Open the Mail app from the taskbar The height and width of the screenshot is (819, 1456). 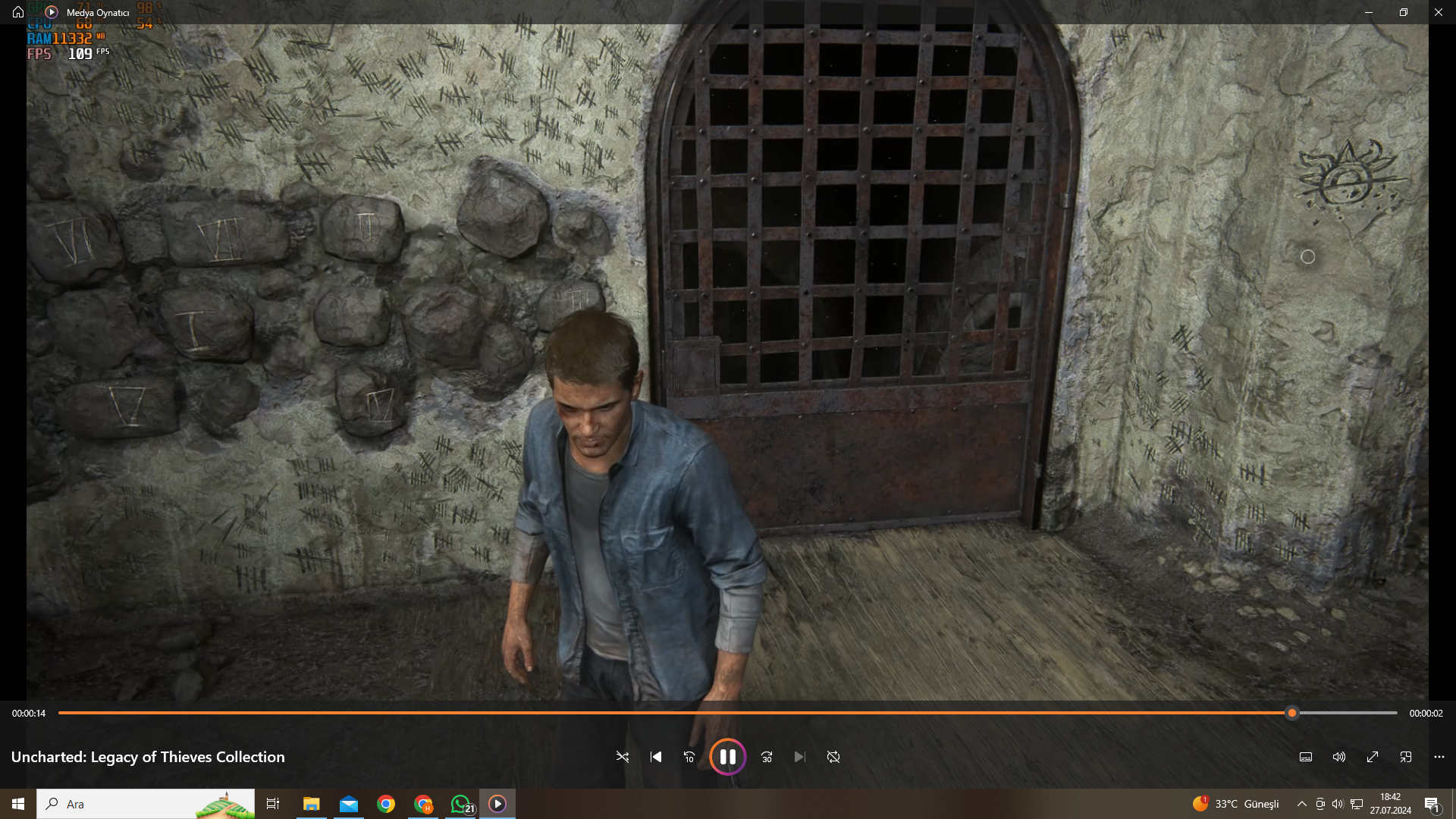point(349,804)
